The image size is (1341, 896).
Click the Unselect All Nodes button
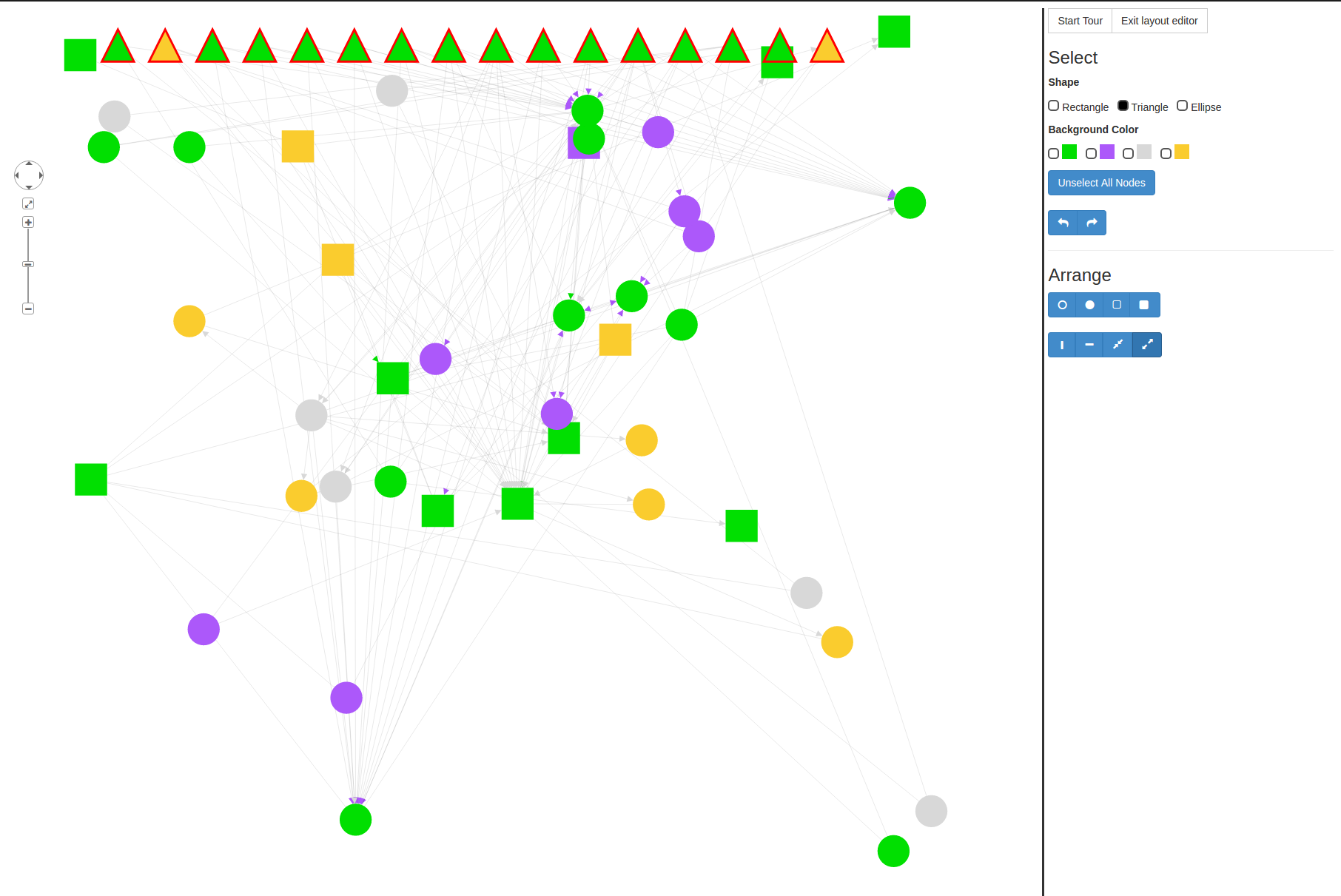click(x=1101, y=183)
